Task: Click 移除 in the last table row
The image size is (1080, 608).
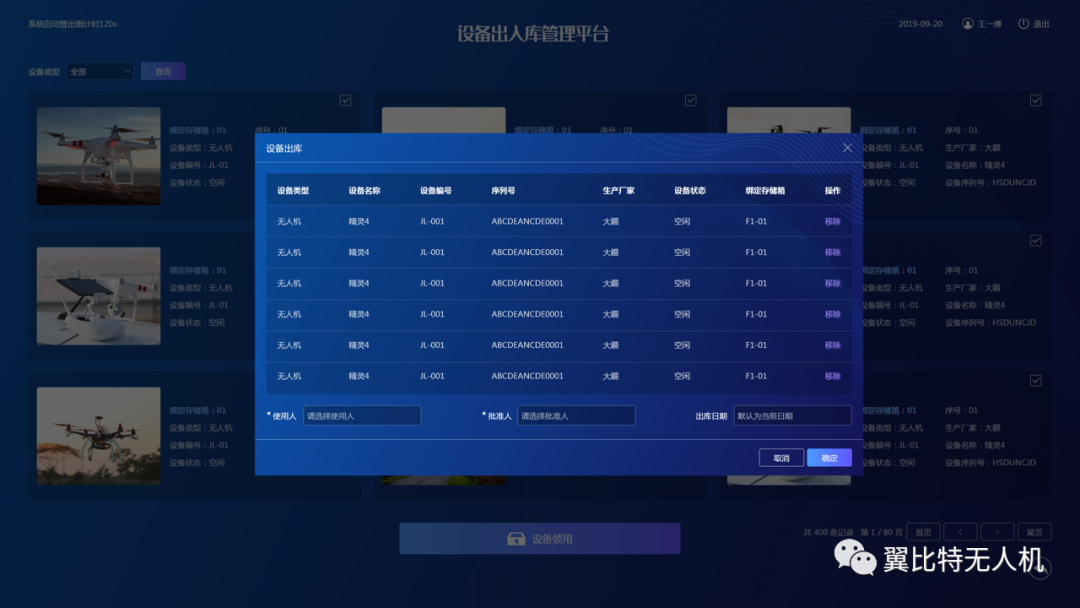Action: pos(832,377)
